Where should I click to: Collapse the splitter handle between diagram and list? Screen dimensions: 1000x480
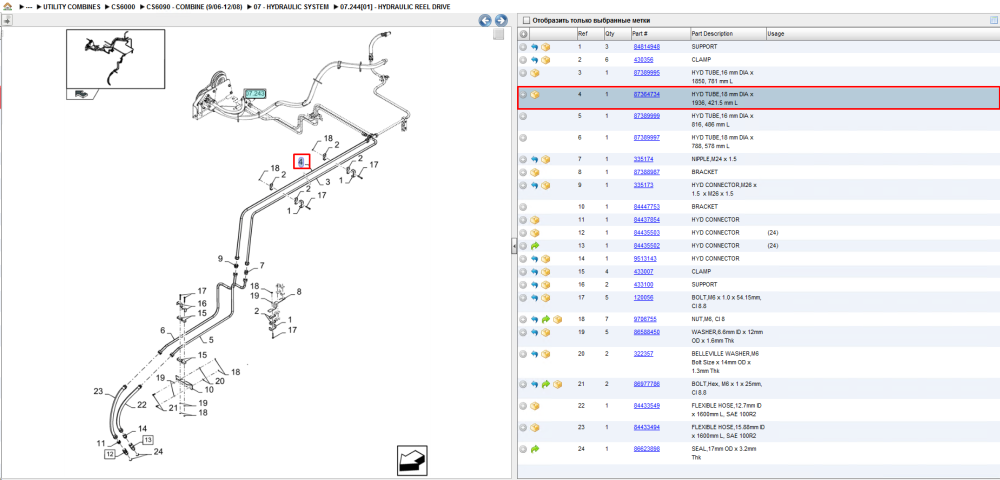514,247
